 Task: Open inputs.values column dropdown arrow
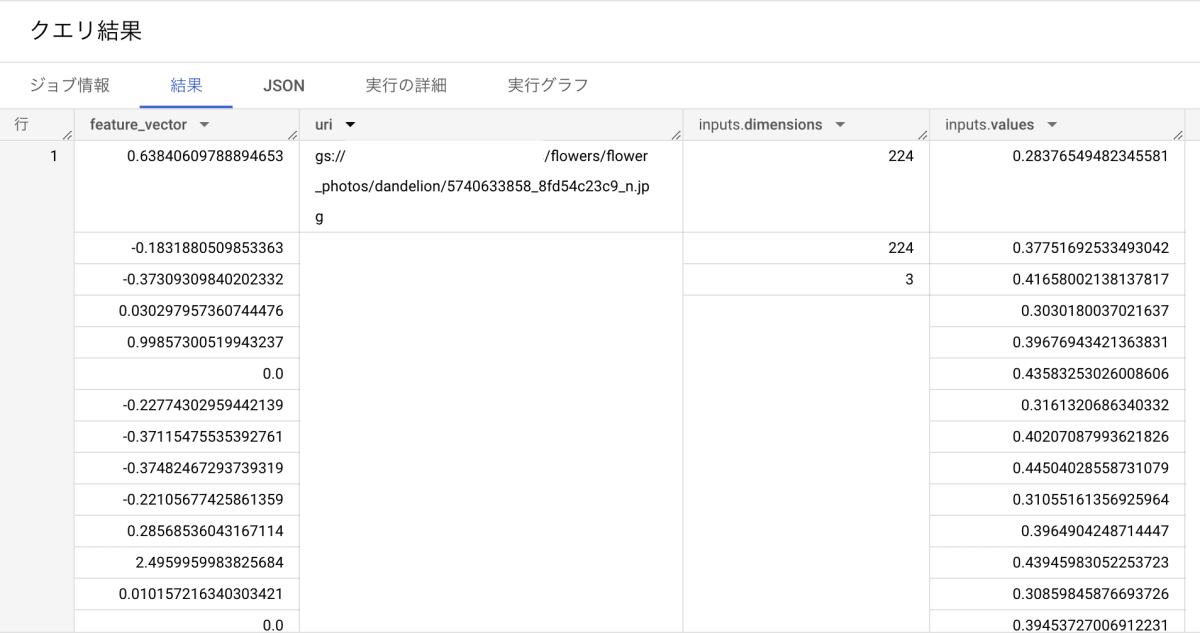(x=1052, y=125)
